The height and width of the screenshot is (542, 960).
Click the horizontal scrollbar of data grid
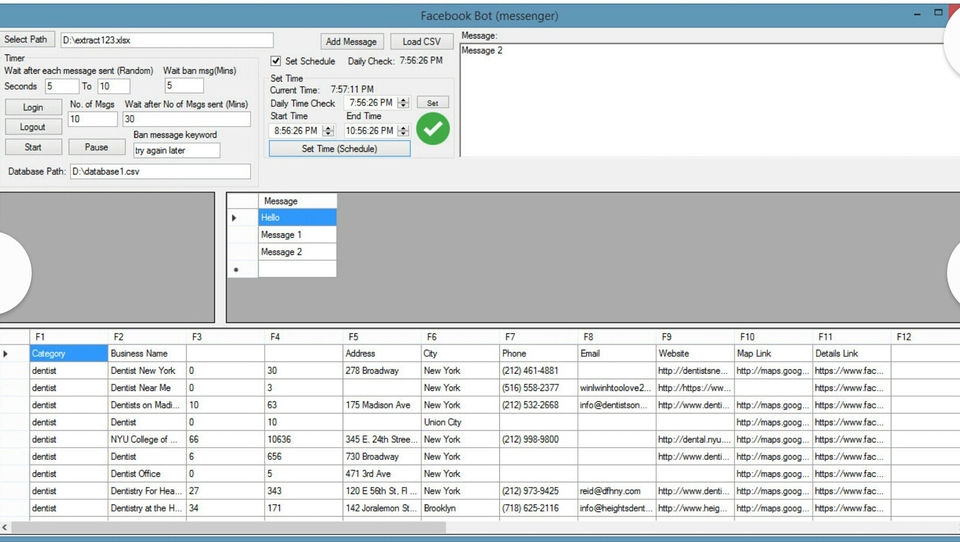pos(229,527)
